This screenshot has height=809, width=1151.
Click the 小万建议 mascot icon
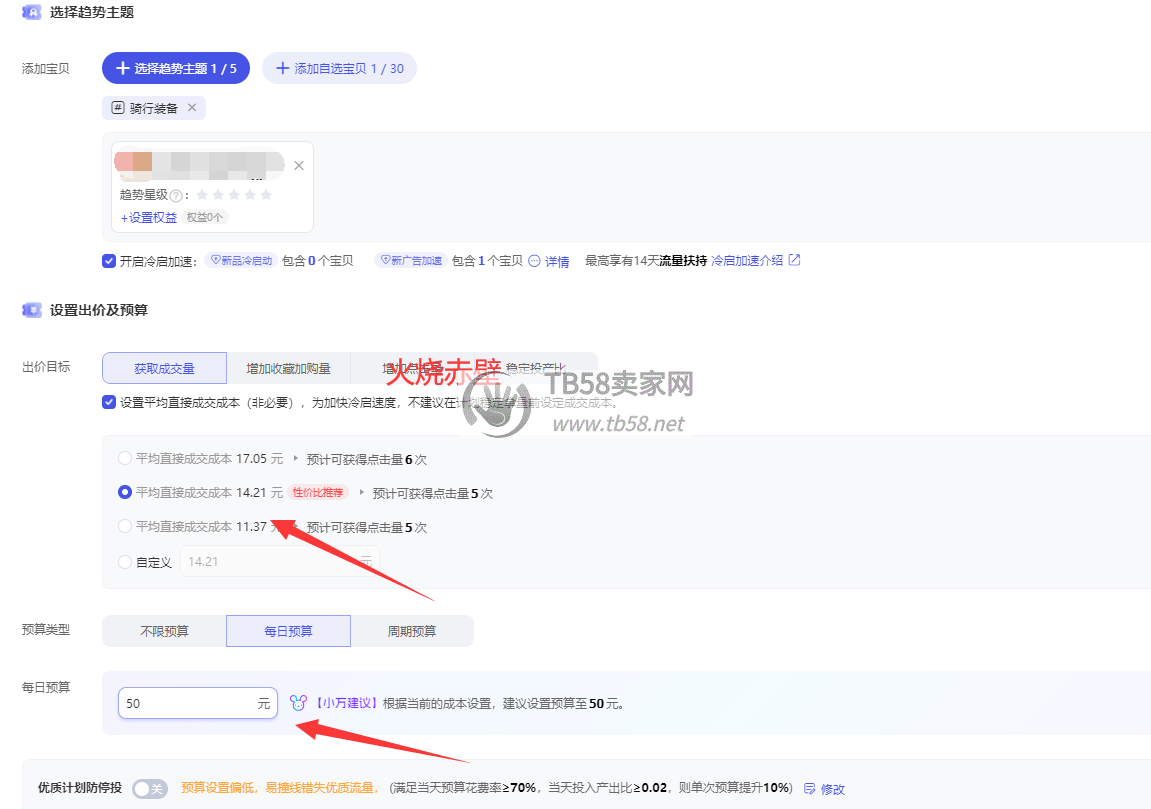pyautogui.click(x=297, y=703)
